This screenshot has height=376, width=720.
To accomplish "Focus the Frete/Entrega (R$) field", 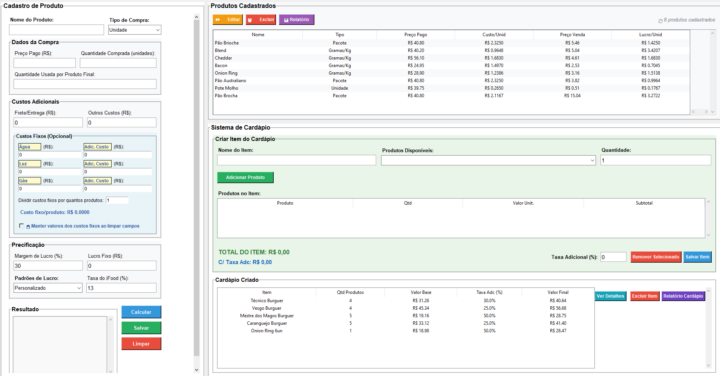I will [48, 123].
